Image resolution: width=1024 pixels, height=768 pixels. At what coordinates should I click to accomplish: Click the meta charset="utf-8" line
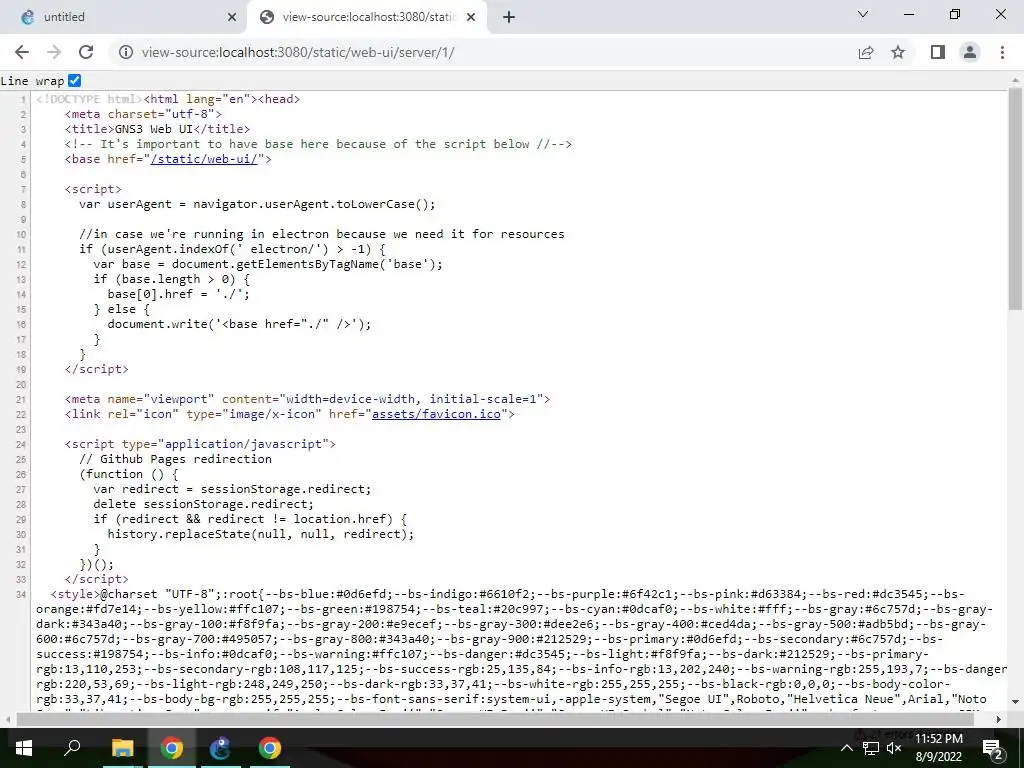click(x=143, y=114)
